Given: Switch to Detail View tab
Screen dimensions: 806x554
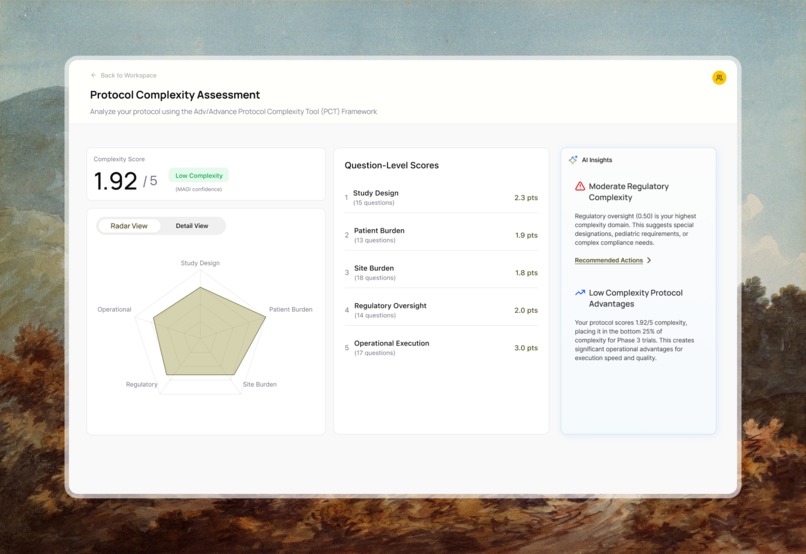Looking at the screenshot, I should pyautogui.click(x=192, y=226).
